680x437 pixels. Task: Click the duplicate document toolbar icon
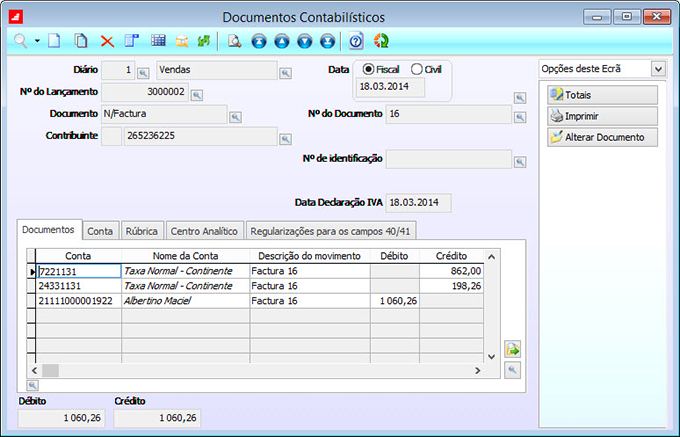(81, 41)
